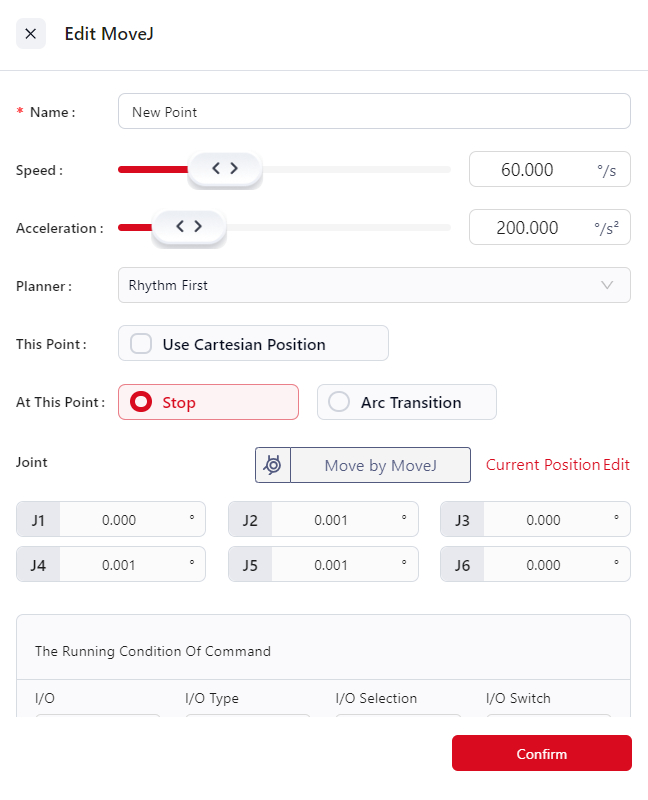This screenshot has height=800, width=648.
Task: Click the red Edit link
Action: (617, 465)
